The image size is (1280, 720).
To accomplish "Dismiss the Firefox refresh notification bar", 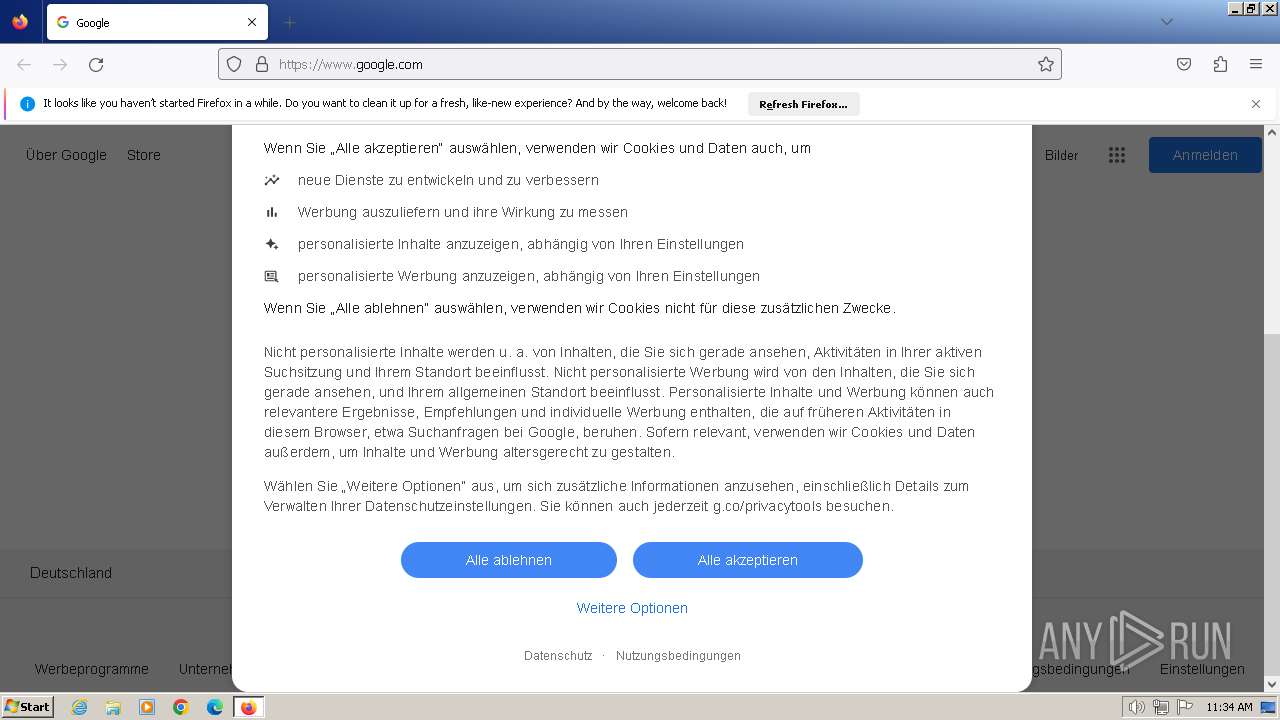I will pyautogui.click(x=1256, y=104).
